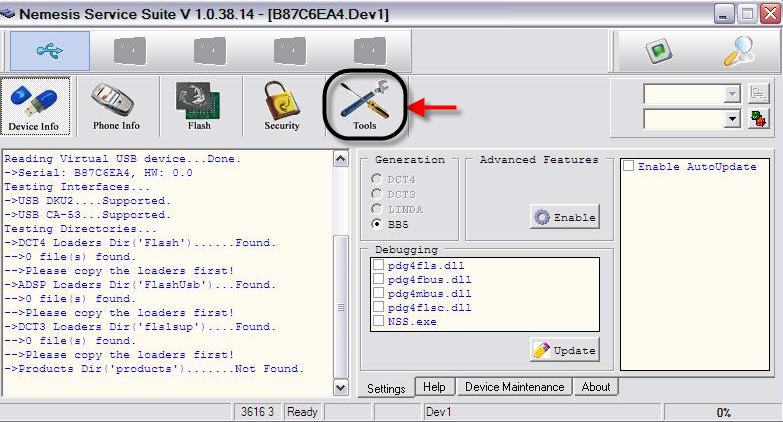Switch to the About tab
This screenshot has height=422, width=783.
pos(596,387)
